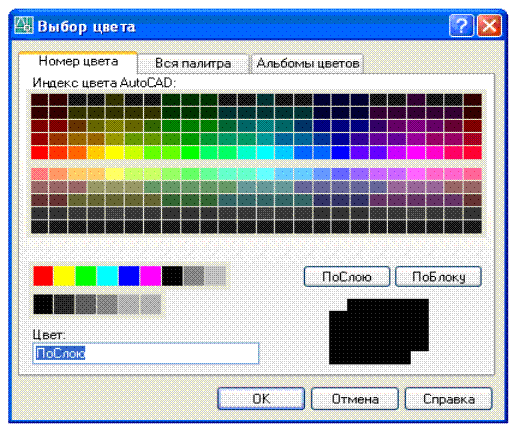Click the Отмена button

355,399
